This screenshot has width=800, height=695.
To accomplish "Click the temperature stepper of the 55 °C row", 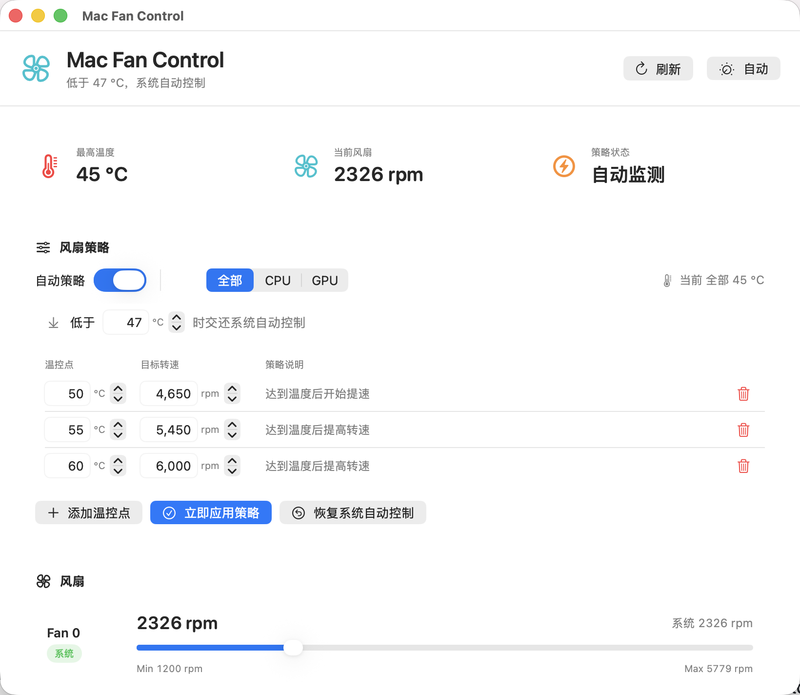I will (x=118, y=430).
